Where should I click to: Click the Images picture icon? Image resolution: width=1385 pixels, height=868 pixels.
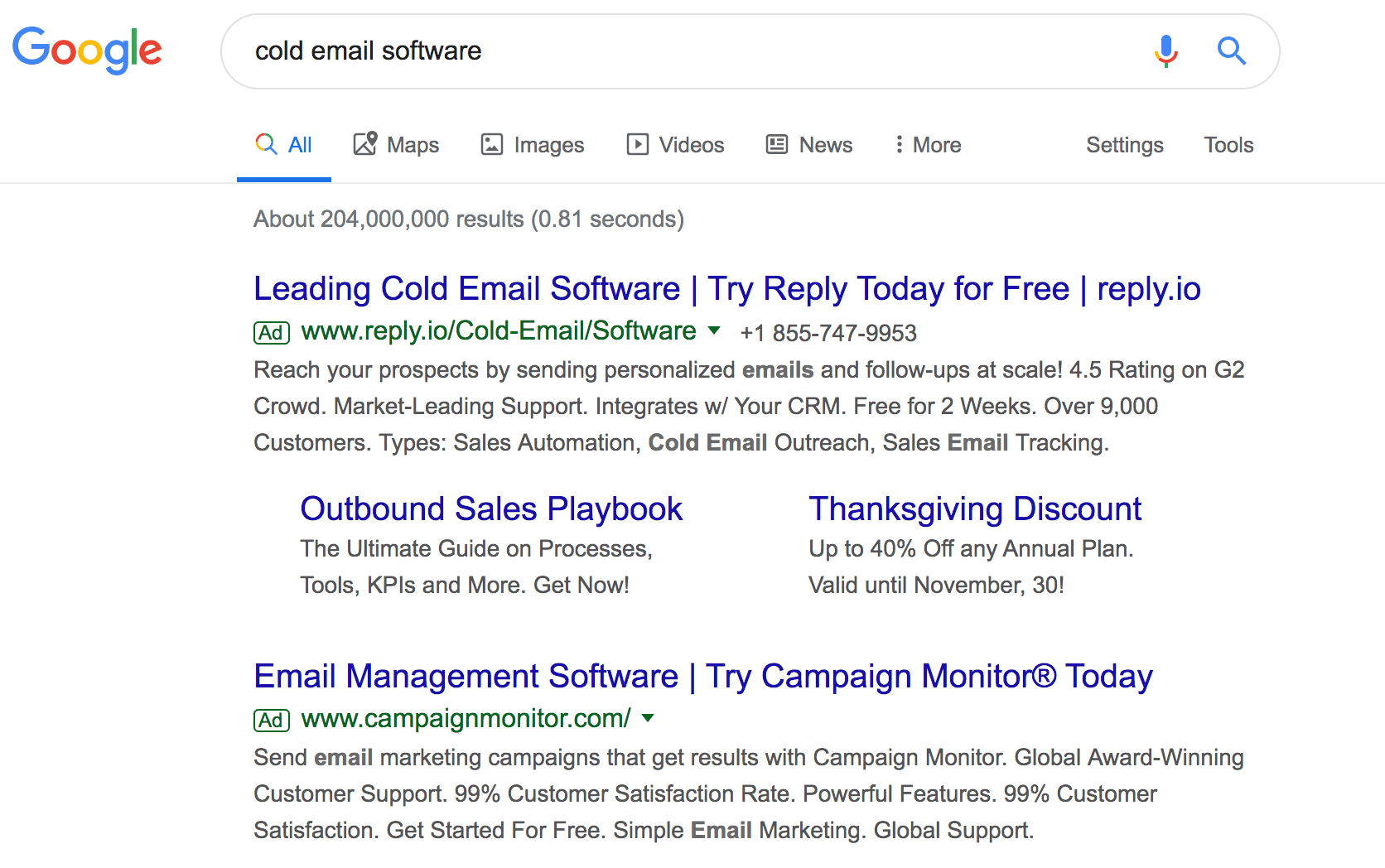[x=492, y=145]
